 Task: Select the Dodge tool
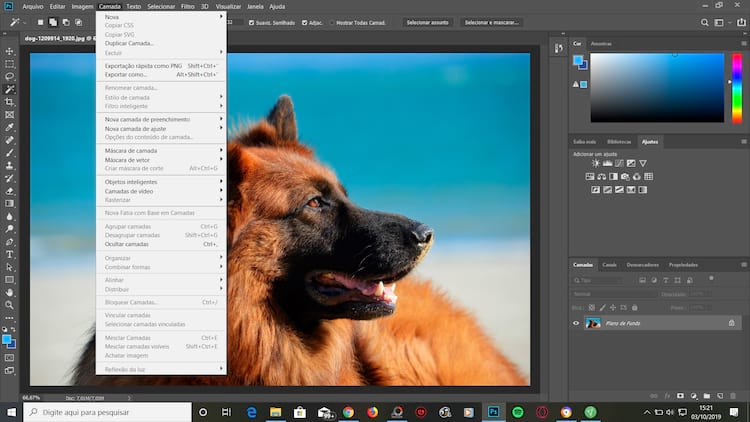[10, 229]
